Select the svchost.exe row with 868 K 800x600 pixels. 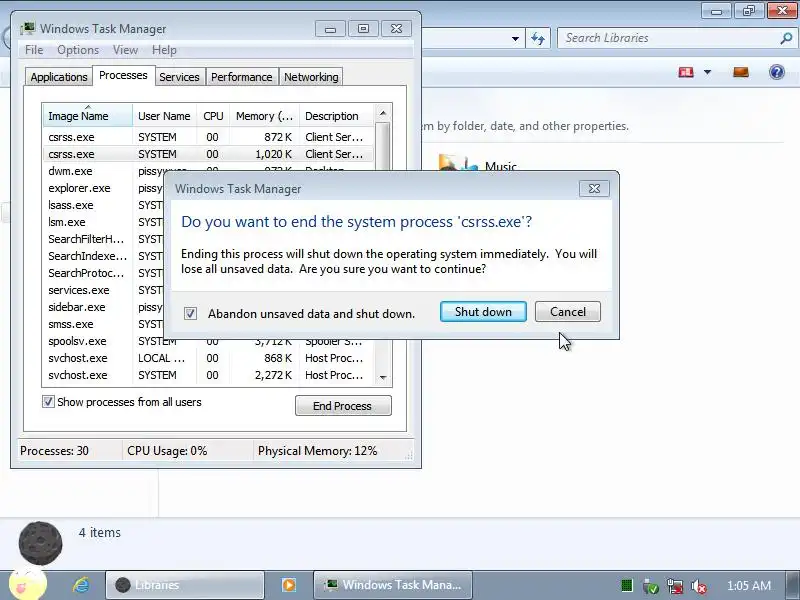click(x=208, y=358)
